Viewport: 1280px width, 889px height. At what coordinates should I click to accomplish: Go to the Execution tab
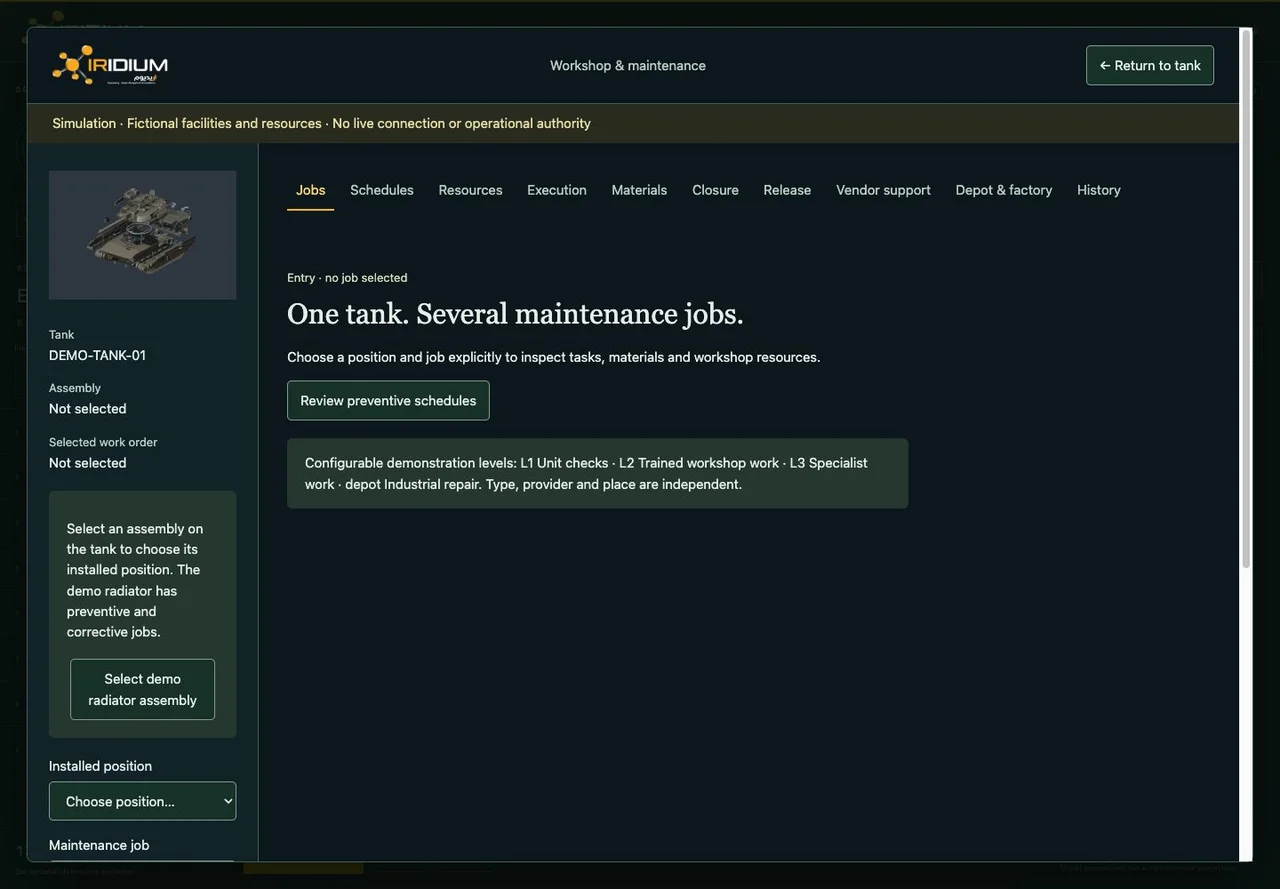click(557, 190)
